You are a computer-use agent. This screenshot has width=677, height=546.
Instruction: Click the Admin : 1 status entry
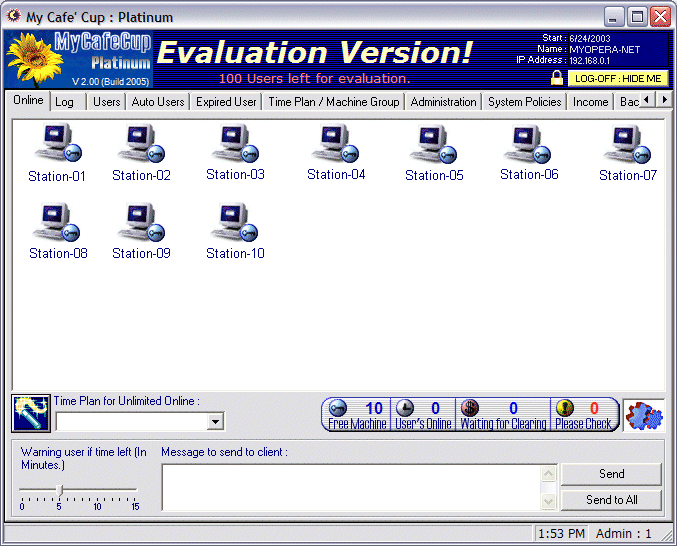click(x=623, y=534)
